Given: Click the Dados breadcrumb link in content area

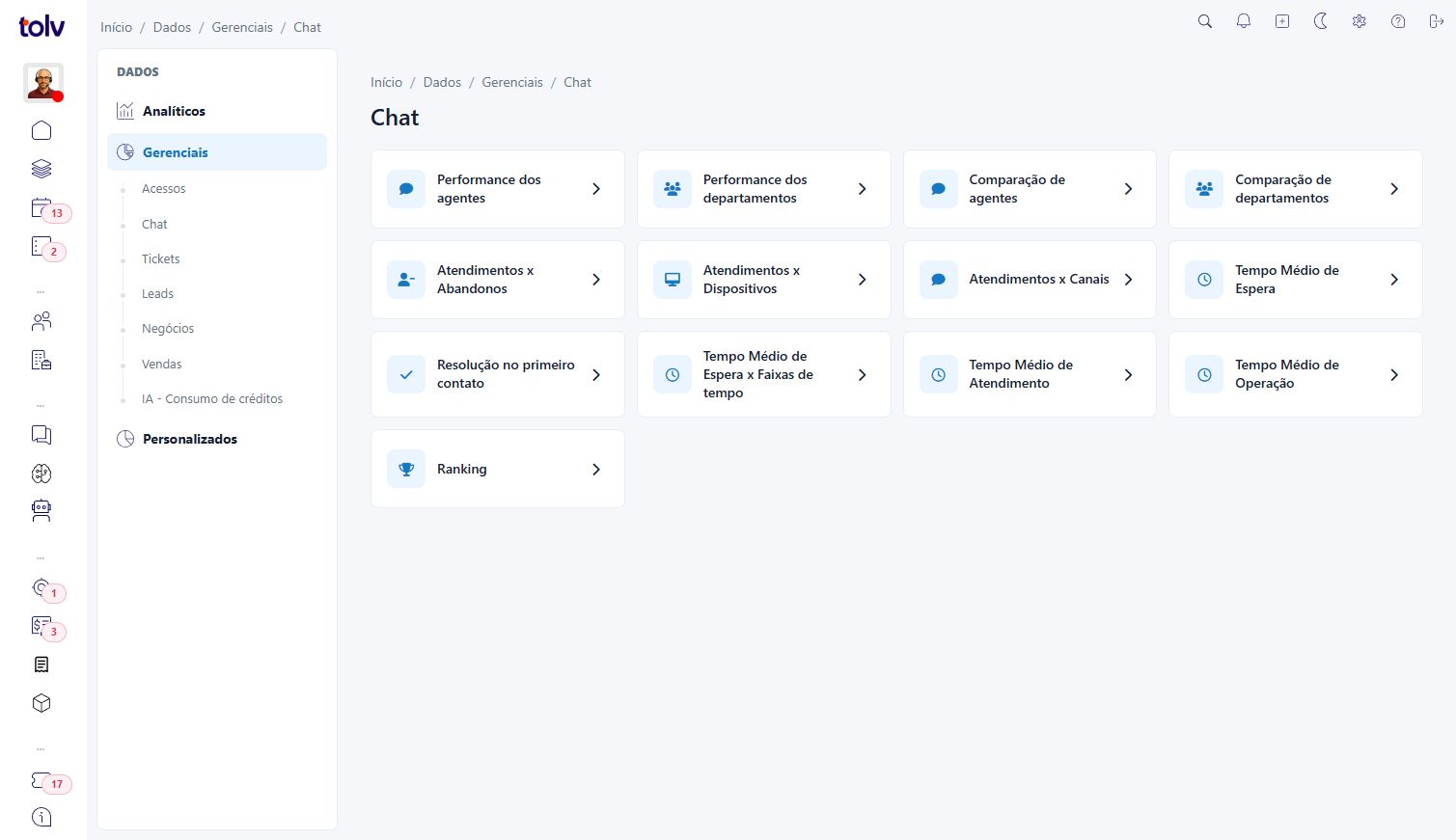Looking at the screenshot, I should click(x=442, y=82).
